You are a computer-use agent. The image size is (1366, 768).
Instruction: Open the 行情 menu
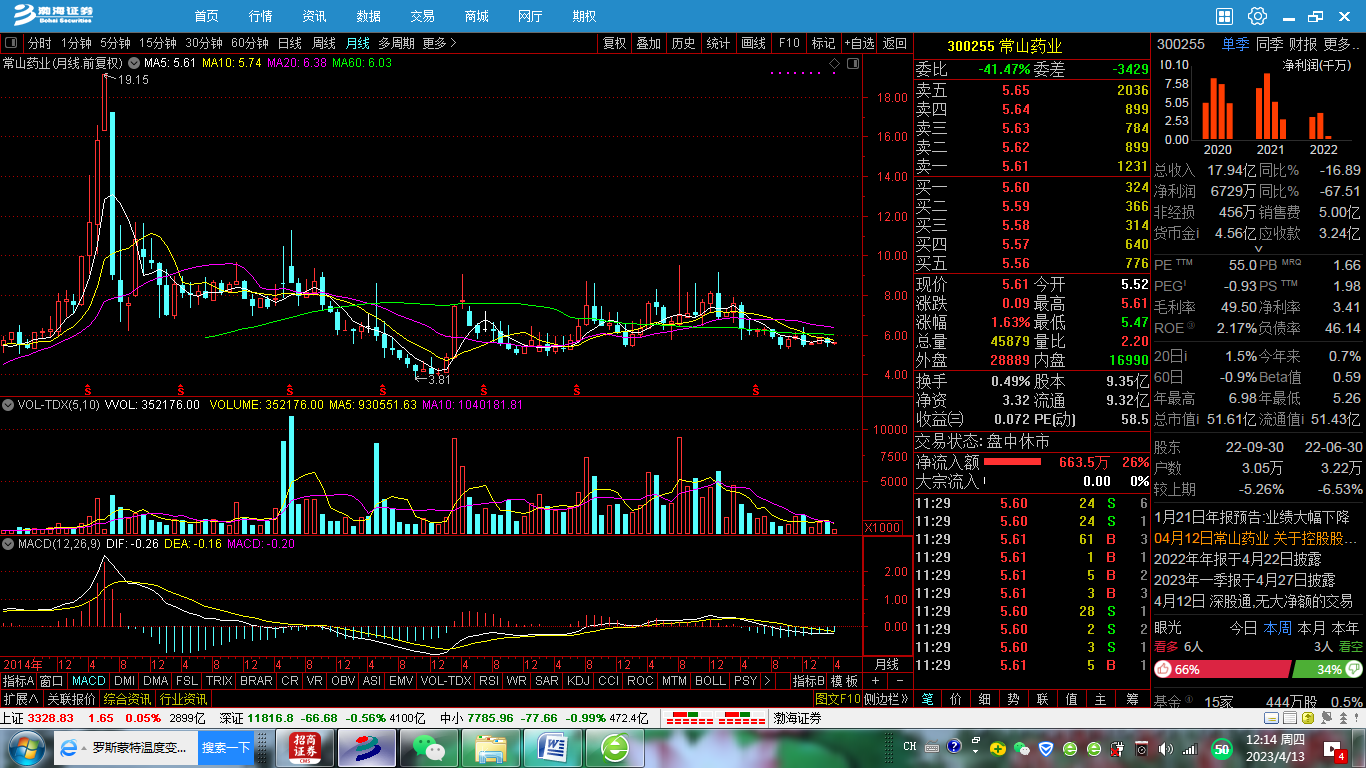[x=261, y=16]
